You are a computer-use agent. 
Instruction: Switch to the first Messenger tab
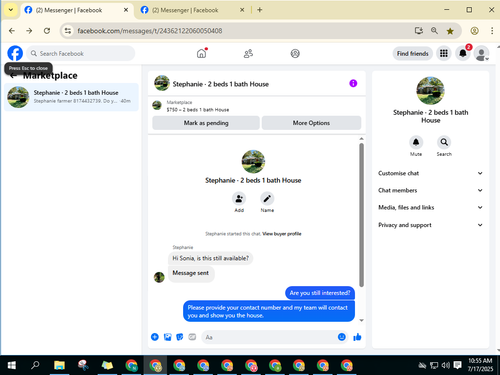click(x=76, y=10)
